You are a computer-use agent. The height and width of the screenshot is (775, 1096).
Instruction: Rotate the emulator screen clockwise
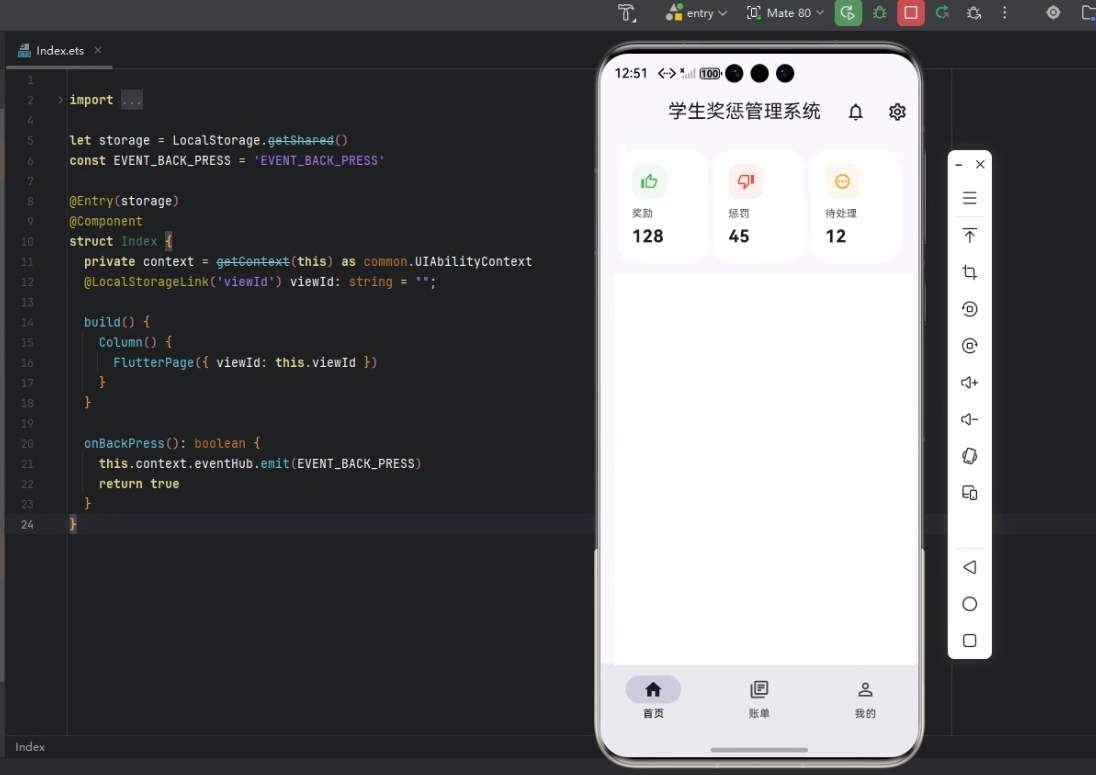click(969, 346)
